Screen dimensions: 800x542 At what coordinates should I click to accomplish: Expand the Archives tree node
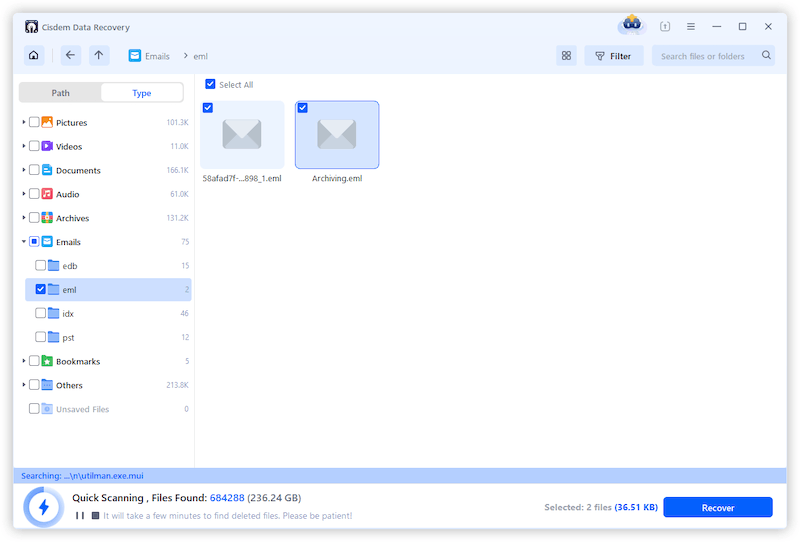click(x=23, y=217)
